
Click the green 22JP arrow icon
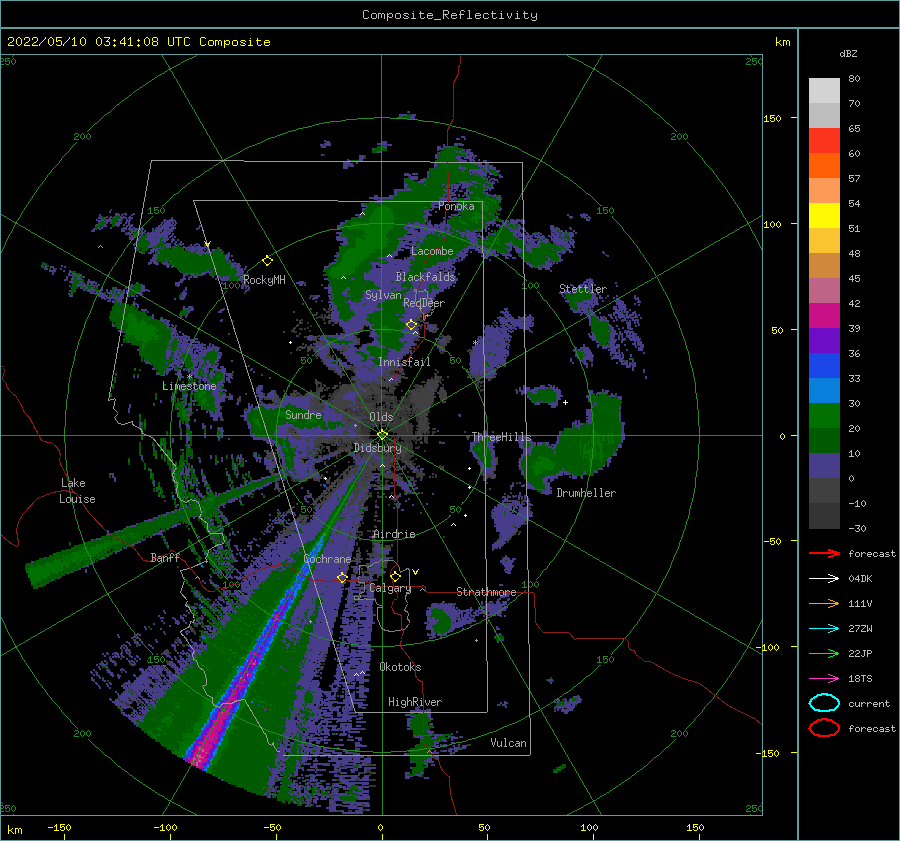pyautogui.click(x=824, y=653)
